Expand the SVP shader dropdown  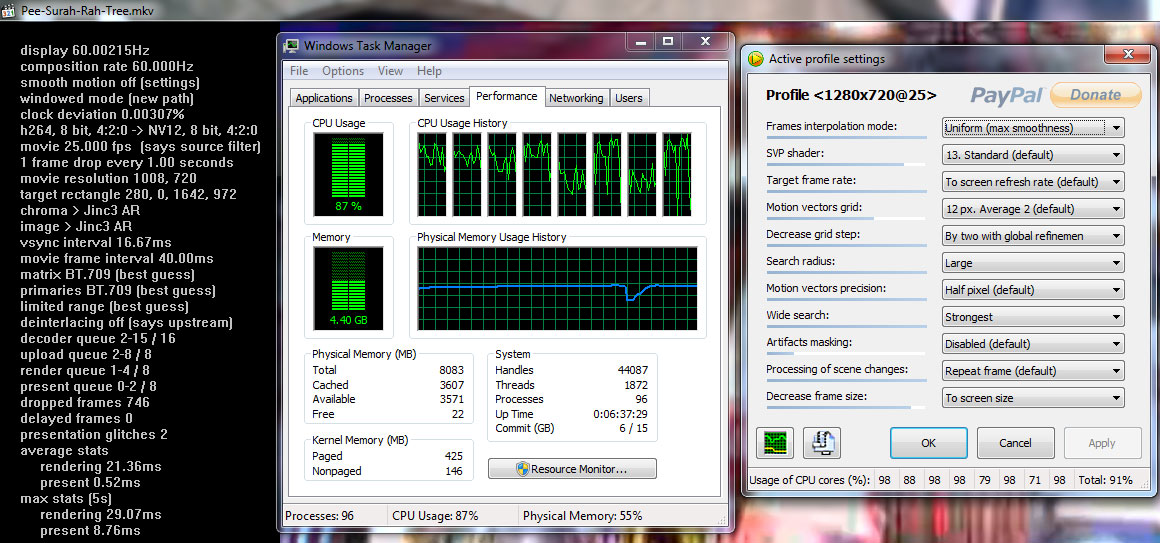pos(1033,155)
